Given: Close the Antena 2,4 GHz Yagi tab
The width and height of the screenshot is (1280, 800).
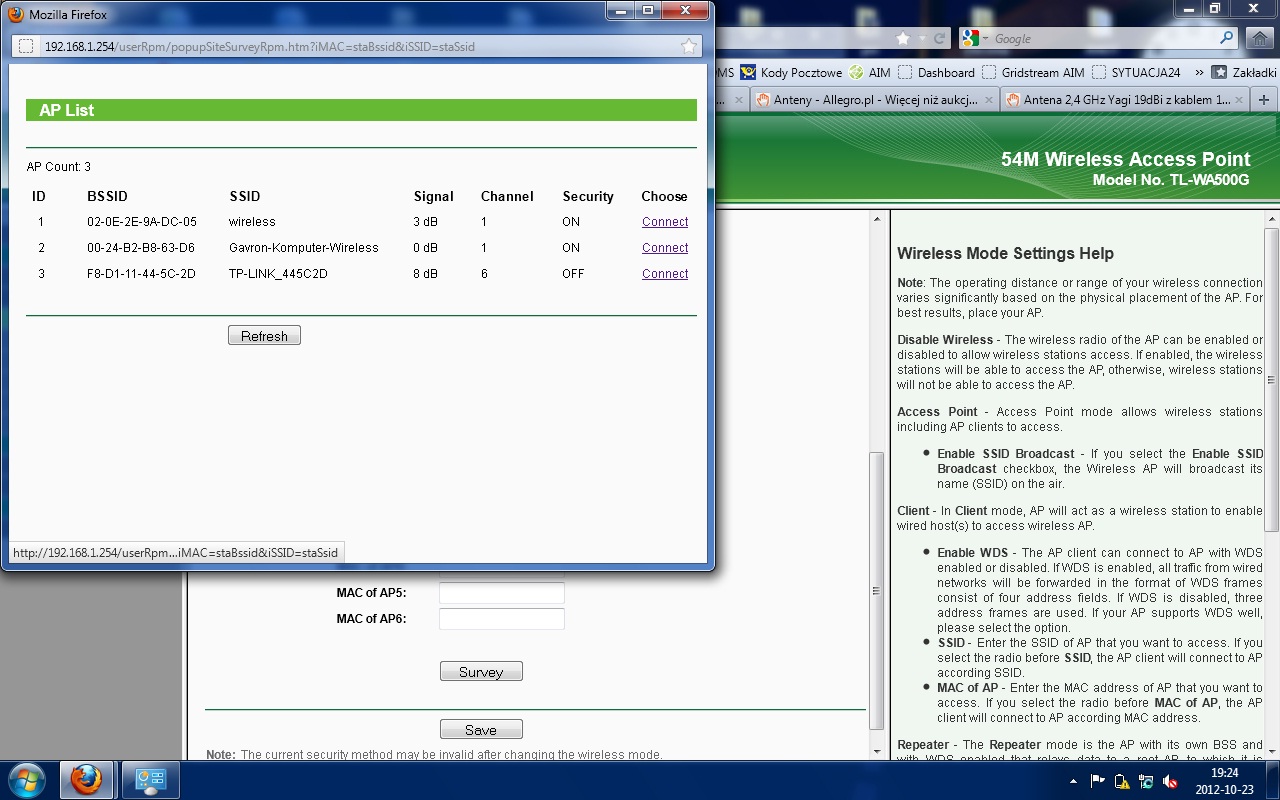Looking at the screenshot, I should (1238, 100).
